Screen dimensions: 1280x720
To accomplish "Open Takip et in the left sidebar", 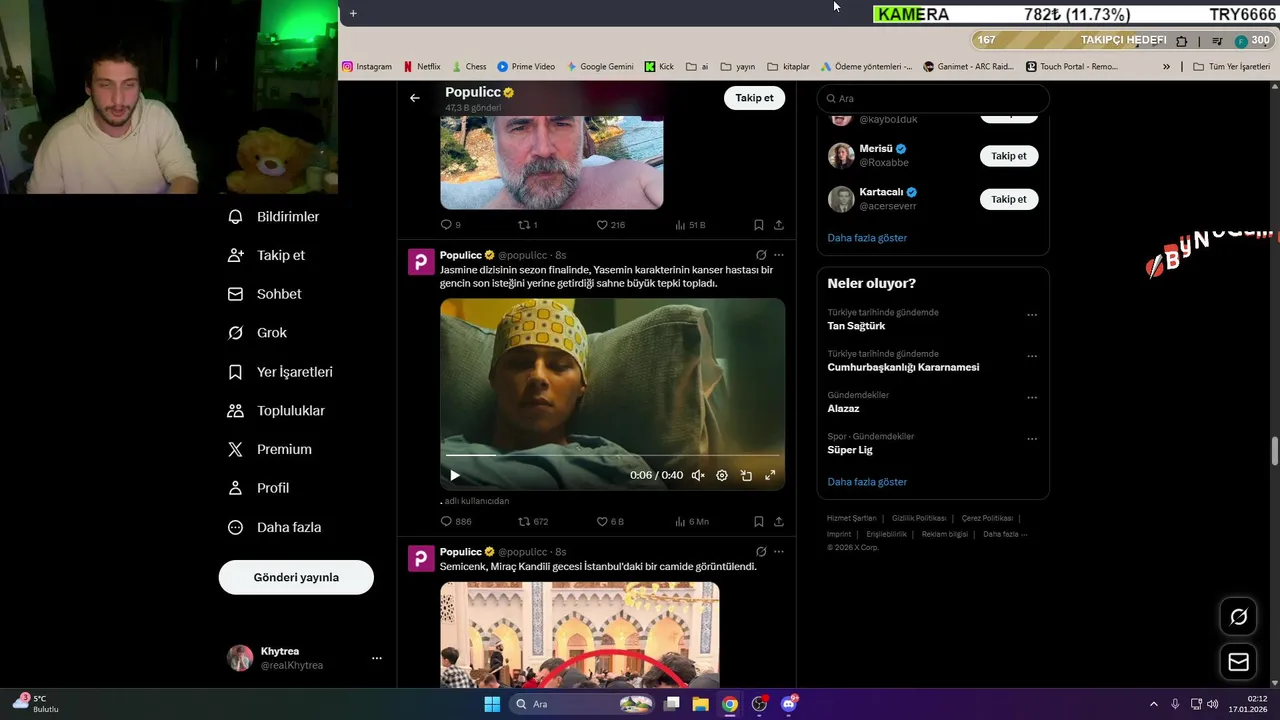I will tap(266, 255).
